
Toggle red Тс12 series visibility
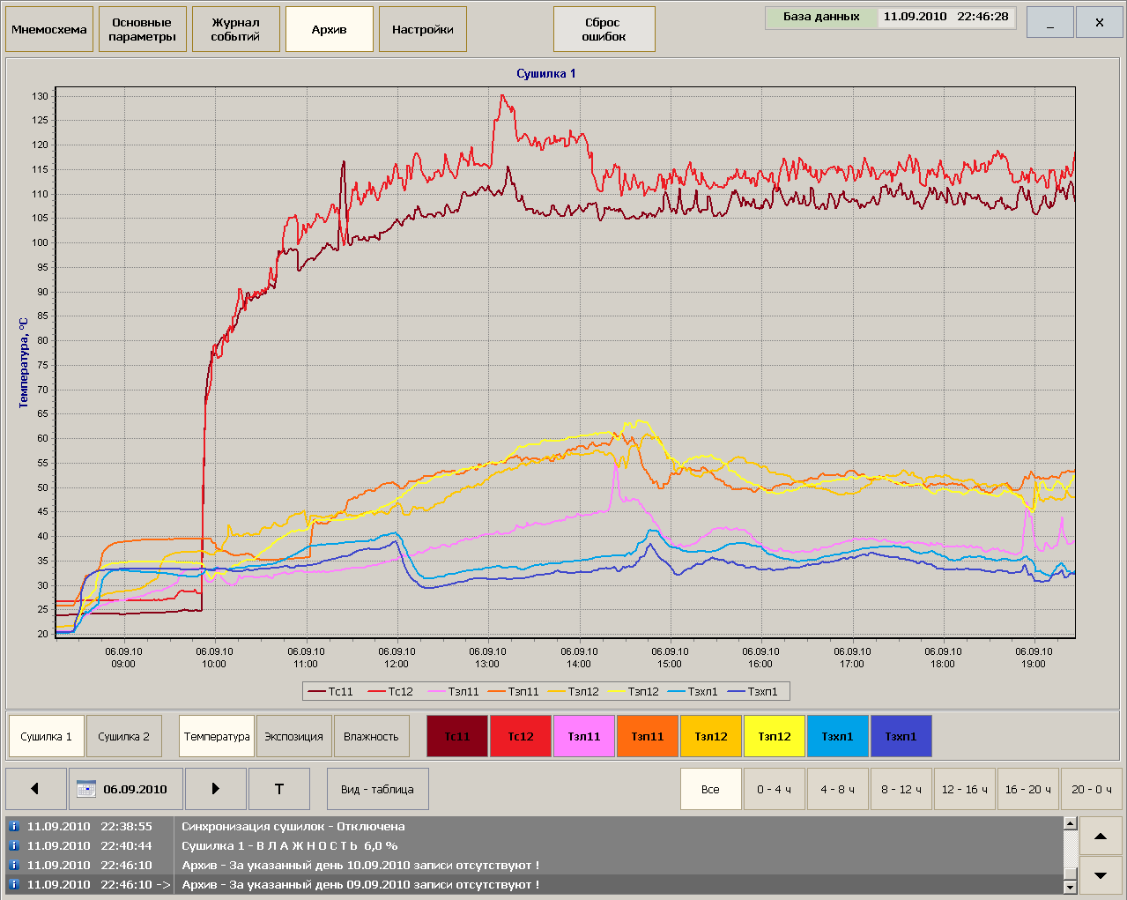tap(521, 736)
